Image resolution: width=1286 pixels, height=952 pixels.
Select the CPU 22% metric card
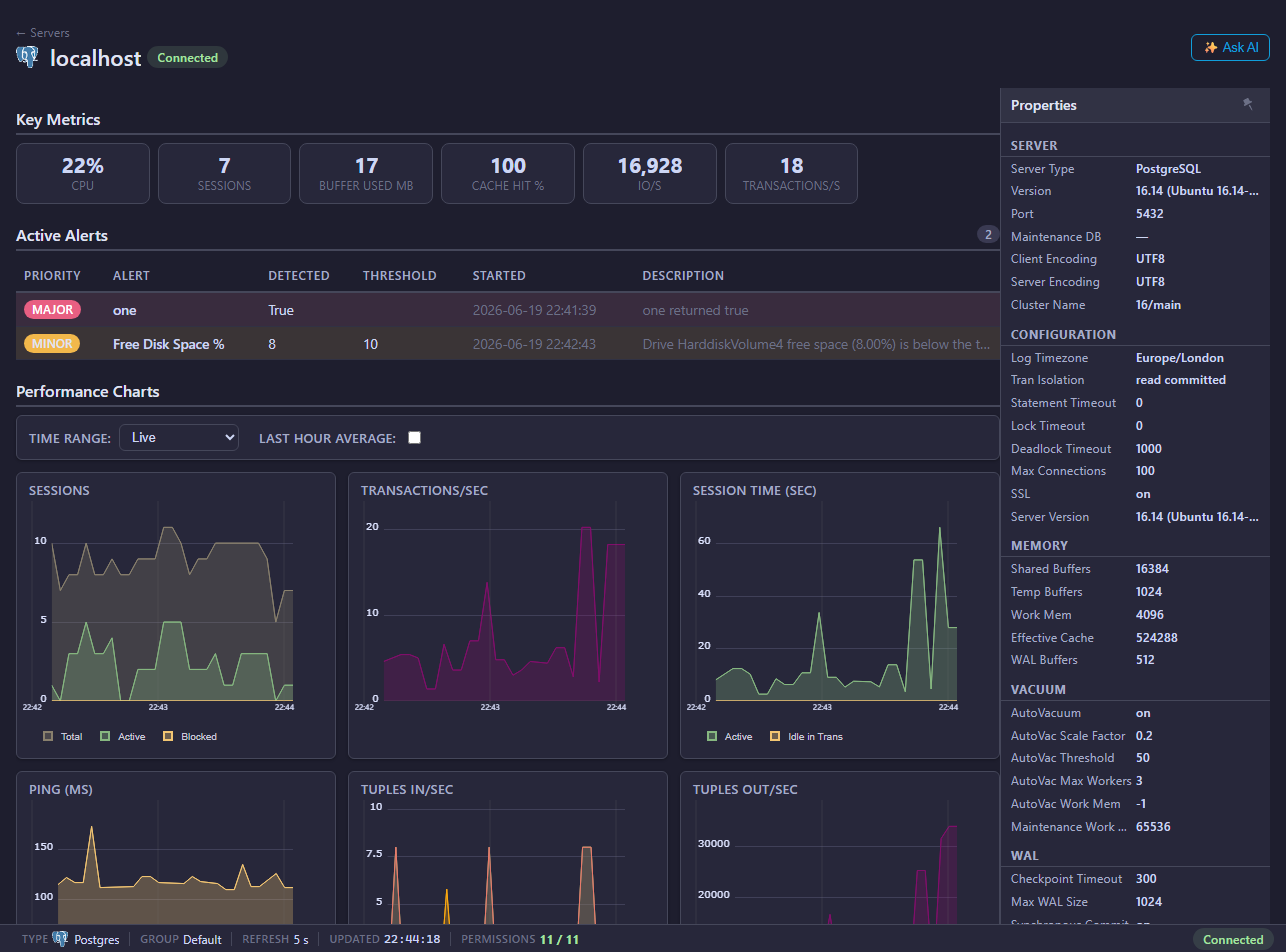[x=83, y=173]
